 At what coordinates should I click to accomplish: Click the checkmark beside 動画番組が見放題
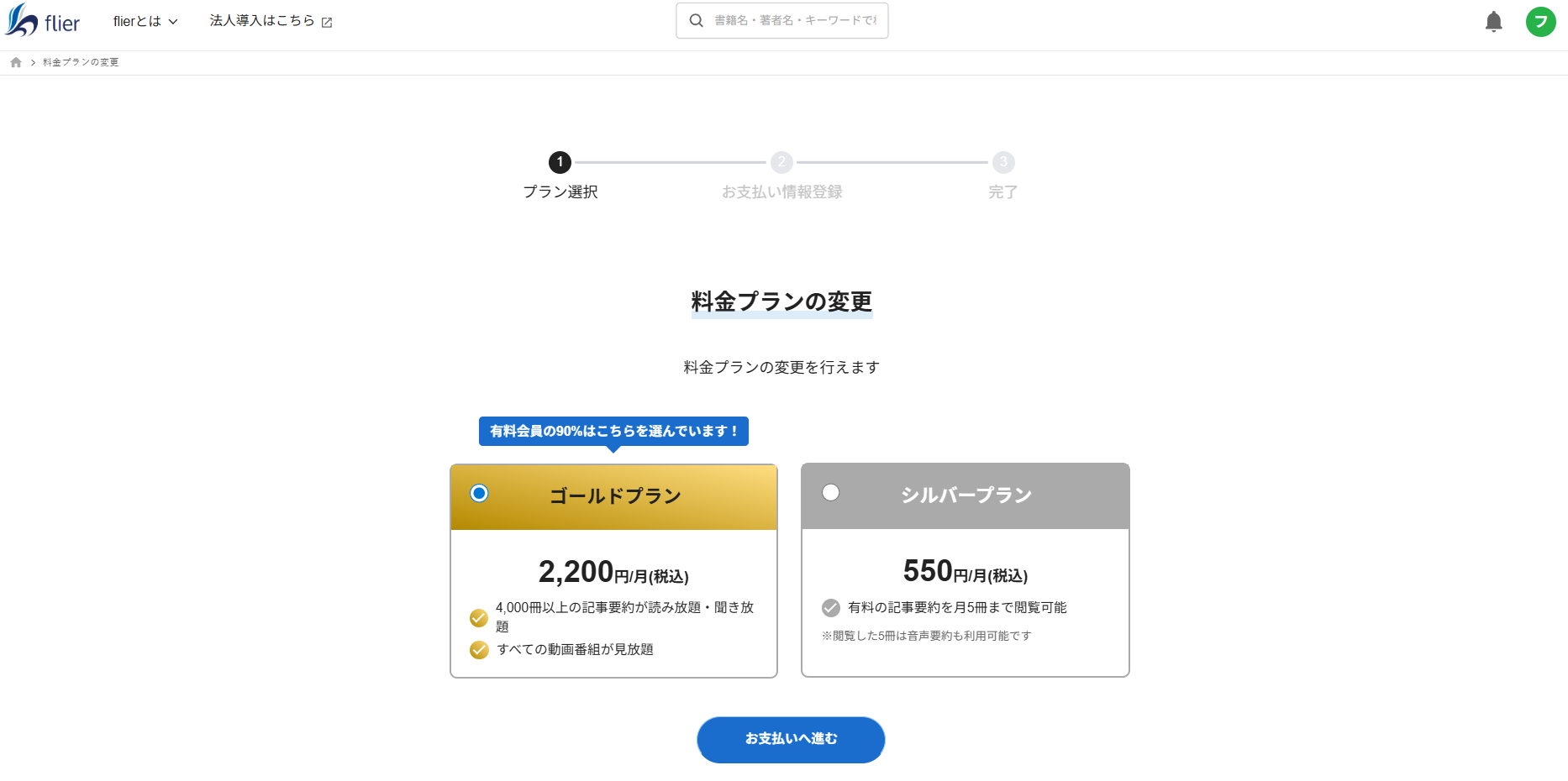point(478,649)
